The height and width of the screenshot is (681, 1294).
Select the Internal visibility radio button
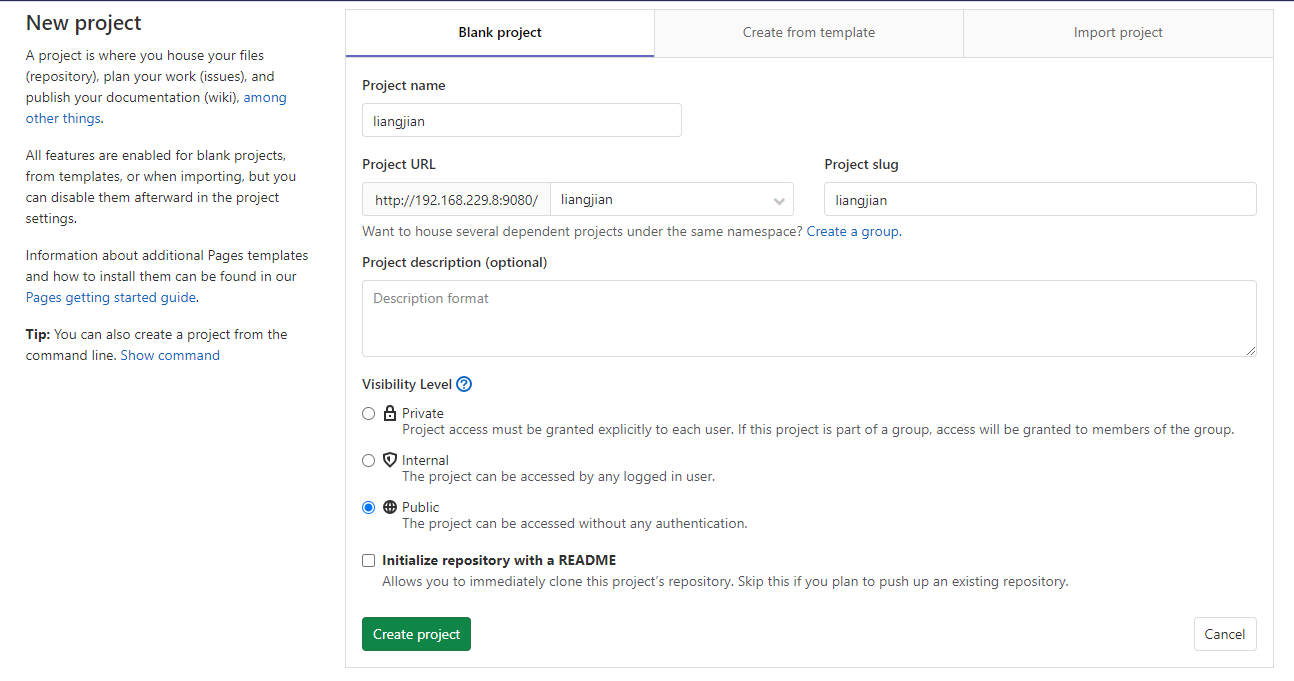point(369,460)
